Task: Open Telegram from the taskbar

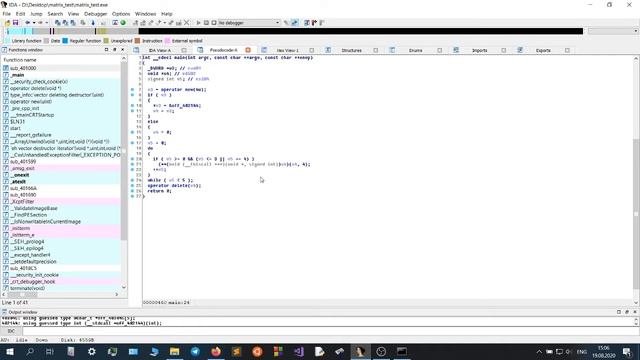Action: pyautogui.click(x=195, y=351)
